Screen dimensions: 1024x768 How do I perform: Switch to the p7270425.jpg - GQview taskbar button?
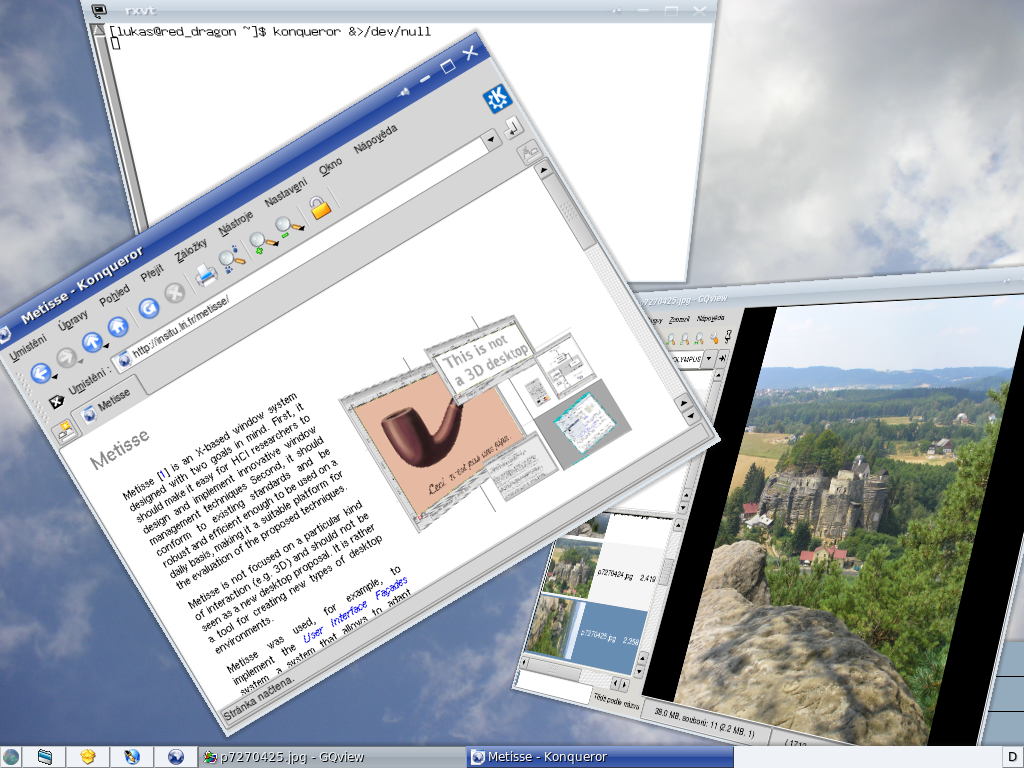[x=330, y=757]
